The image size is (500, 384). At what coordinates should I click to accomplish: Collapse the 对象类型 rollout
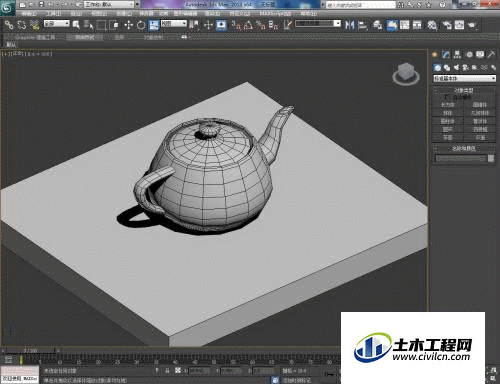click(464, 90)
